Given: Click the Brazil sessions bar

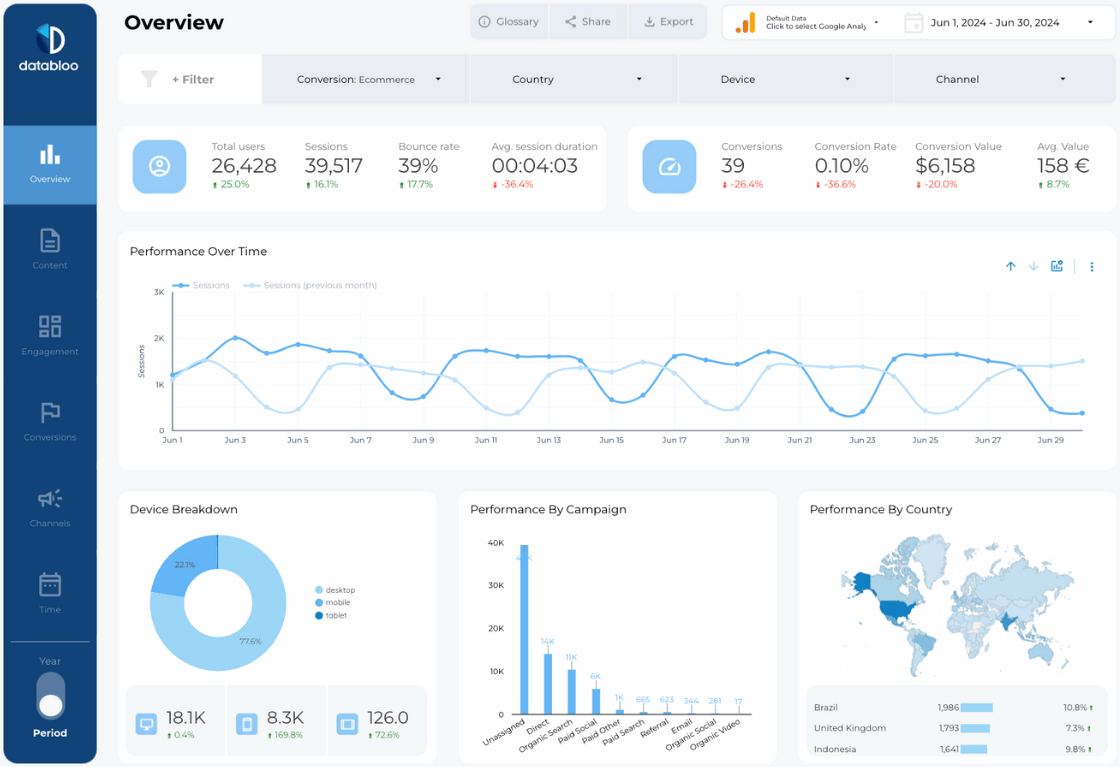Looking at the screenshot, I should pyautogui.click(x=976, y=708).
